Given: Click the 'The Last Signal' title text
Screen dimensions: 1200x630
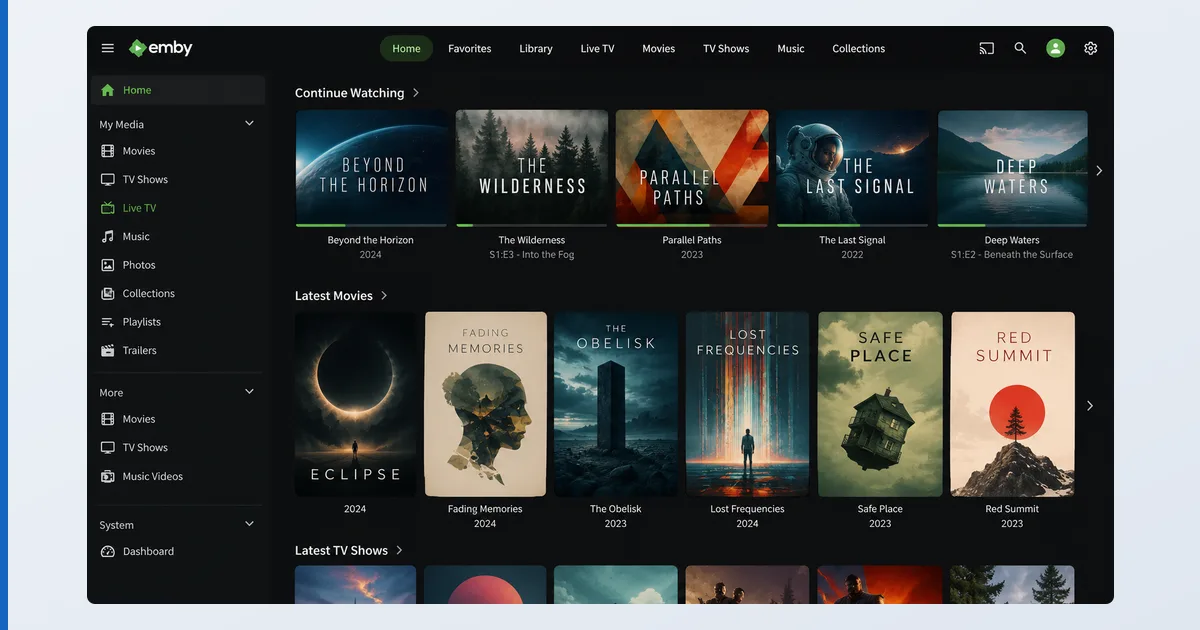Looking at the screenshot, I should (852, 240).
